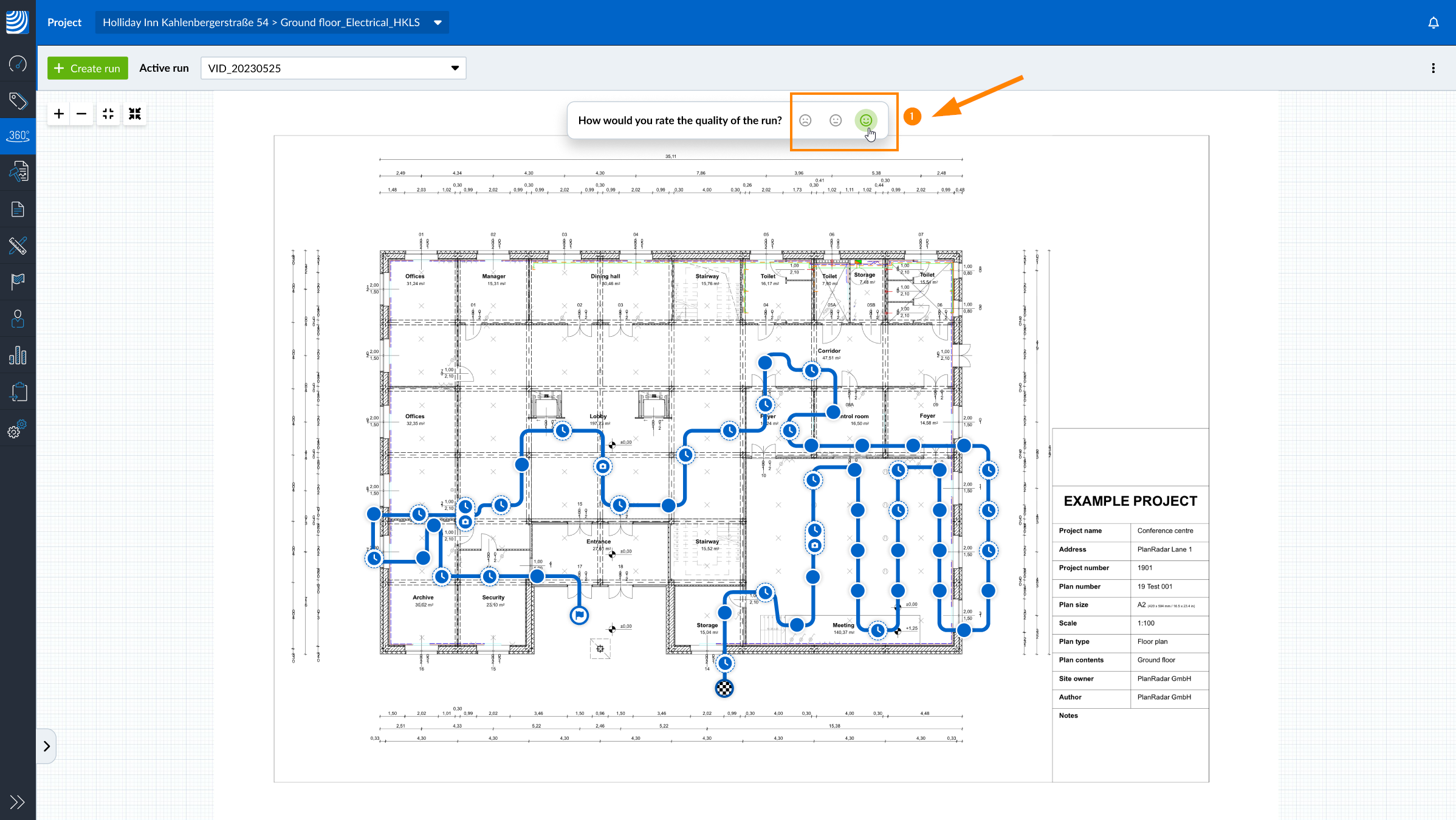Open the three-dot more options menu
The height and width of the screenshot is (820, 1456).
click(1433, 68)
